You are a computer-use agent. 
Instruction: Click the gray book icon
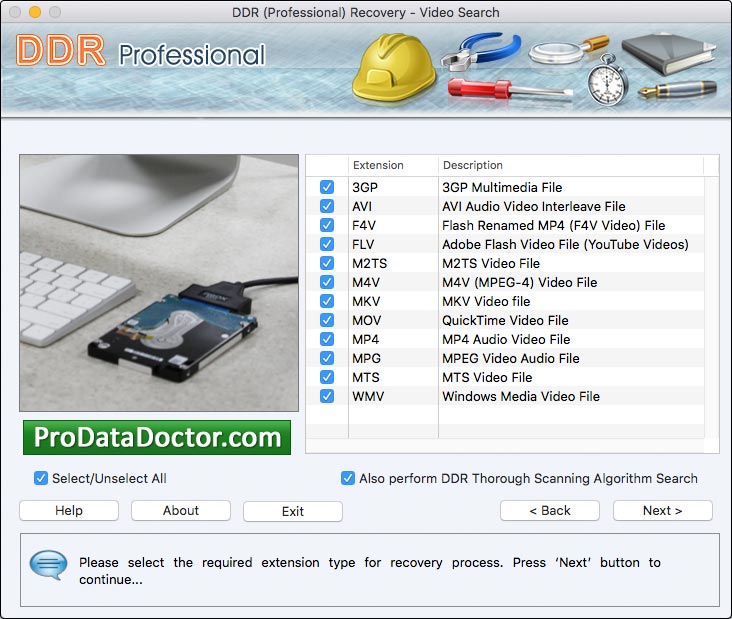tap(668, 53)
